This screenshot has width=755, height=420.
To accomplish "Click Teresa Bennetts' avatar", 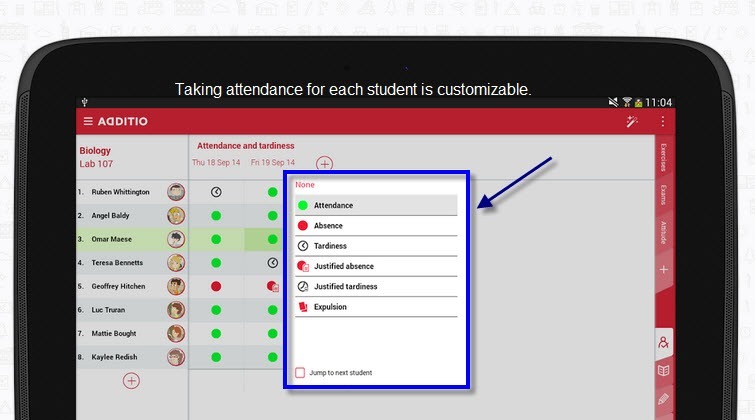I will click(x=176, y=262).
